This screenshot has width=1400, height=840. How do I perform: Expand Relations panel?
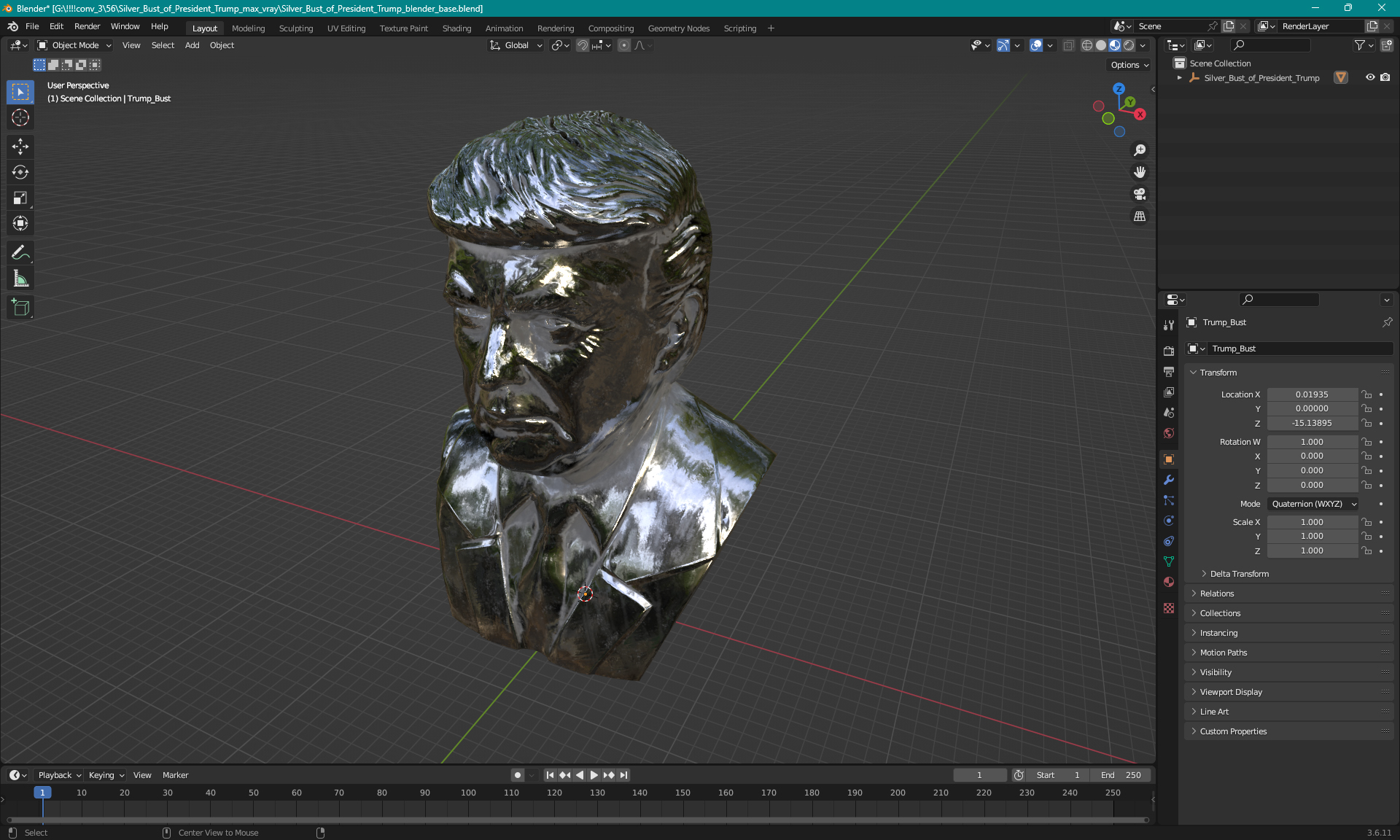coord(1289,594)
